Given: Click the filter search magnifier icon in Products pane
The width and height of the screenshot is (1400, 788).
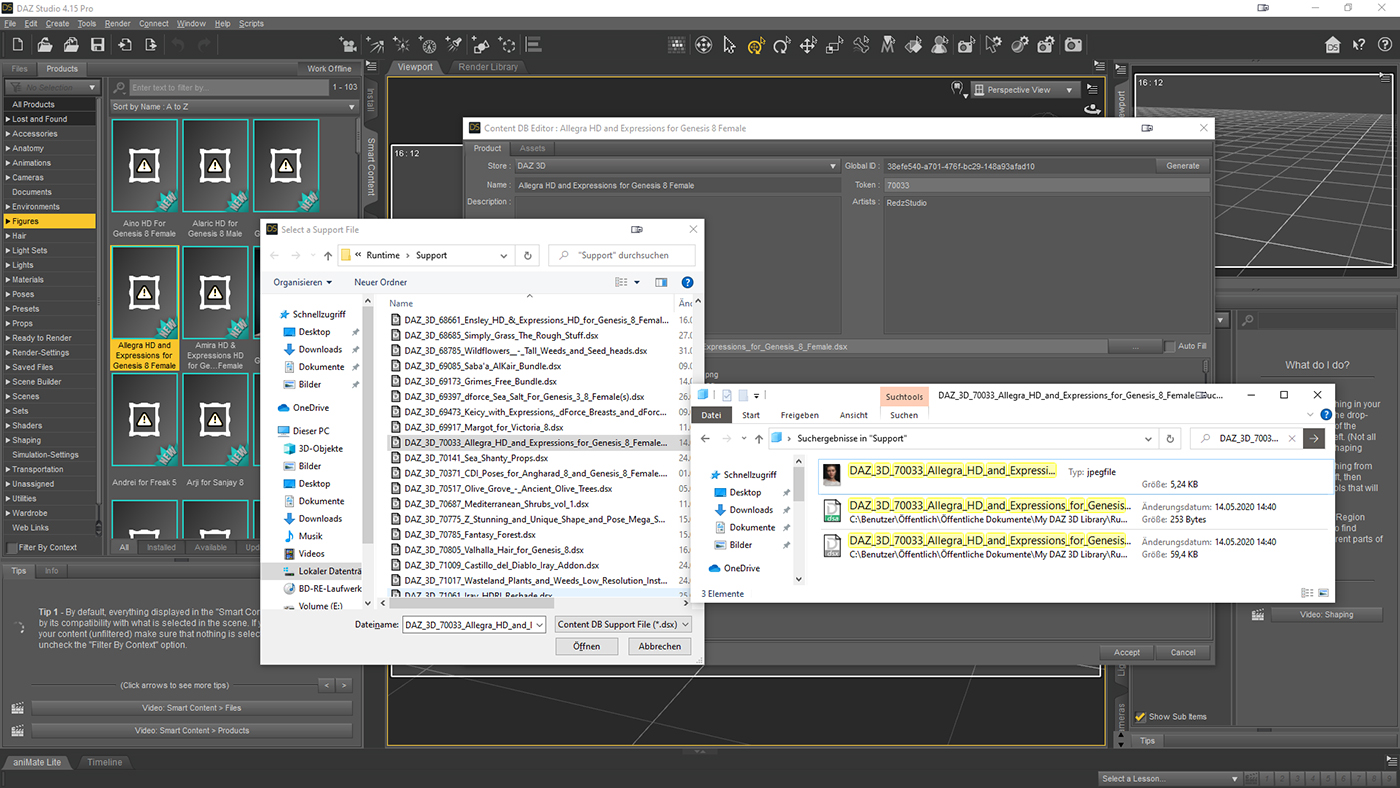Looking at the screenshot, I should pos(120,88).
